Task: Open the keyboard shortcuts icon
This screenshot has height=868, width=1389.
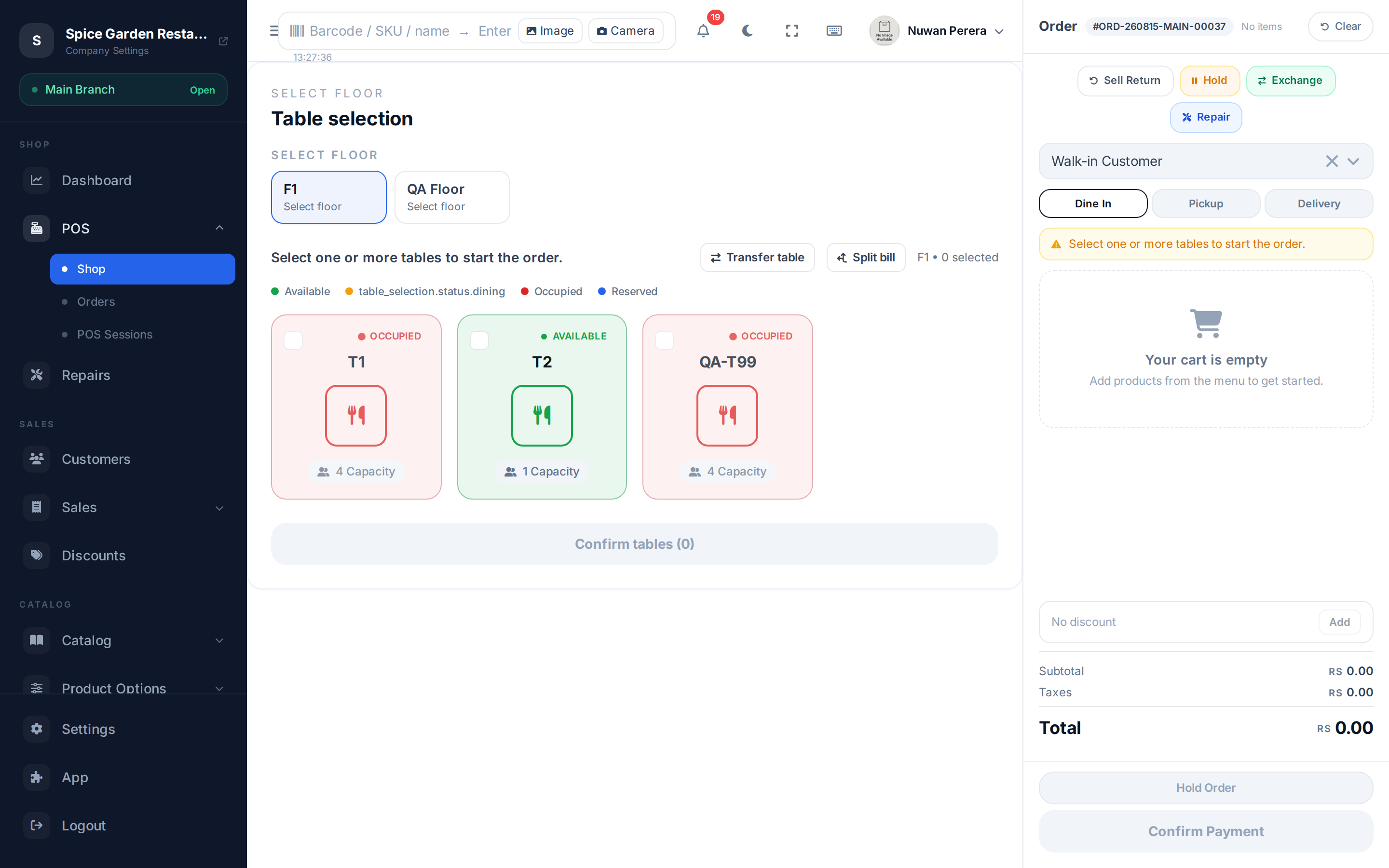Action: coord(834,31)
